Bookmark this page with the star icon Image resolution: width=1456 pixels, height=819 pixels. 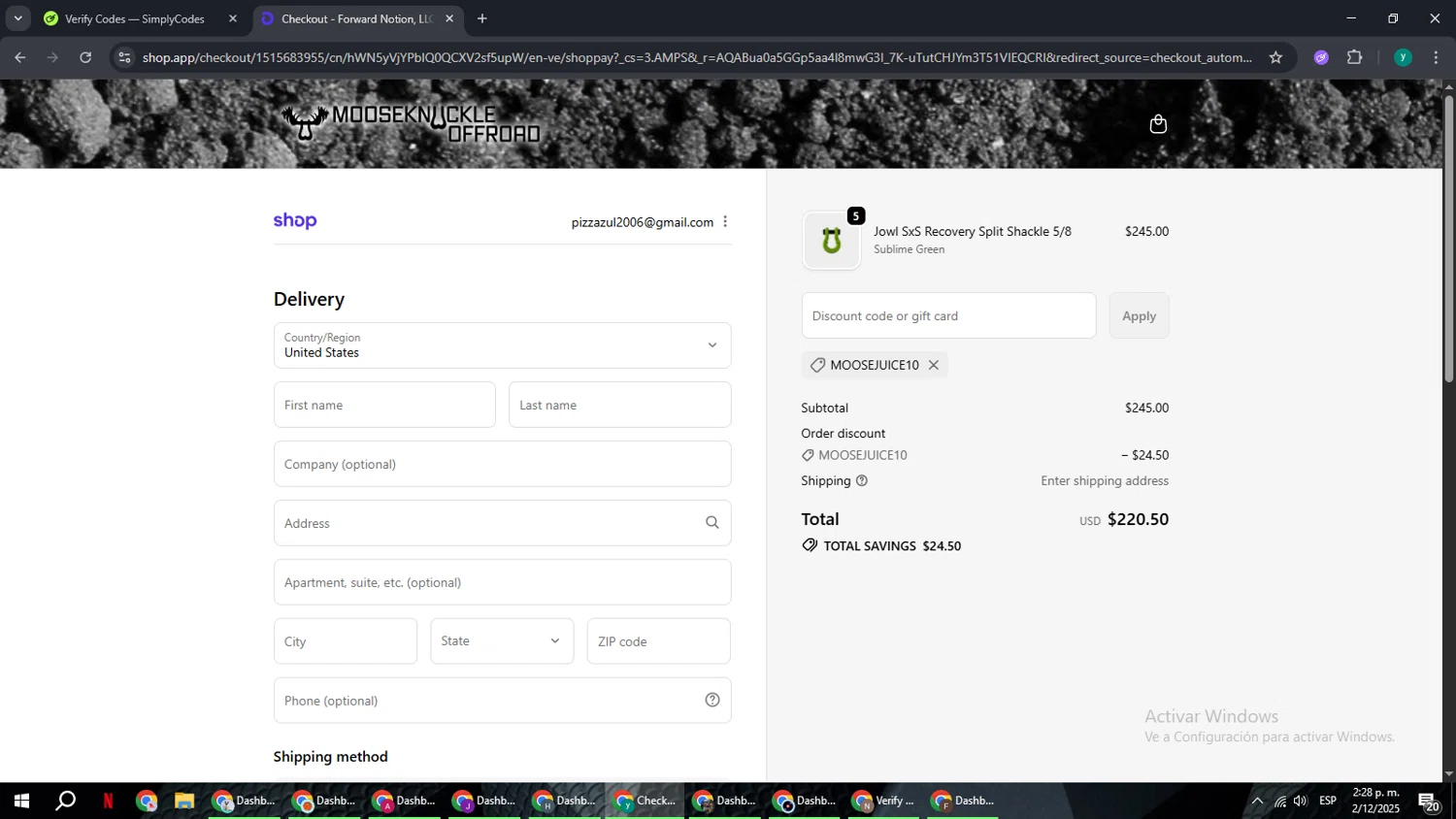point(1275,57)
